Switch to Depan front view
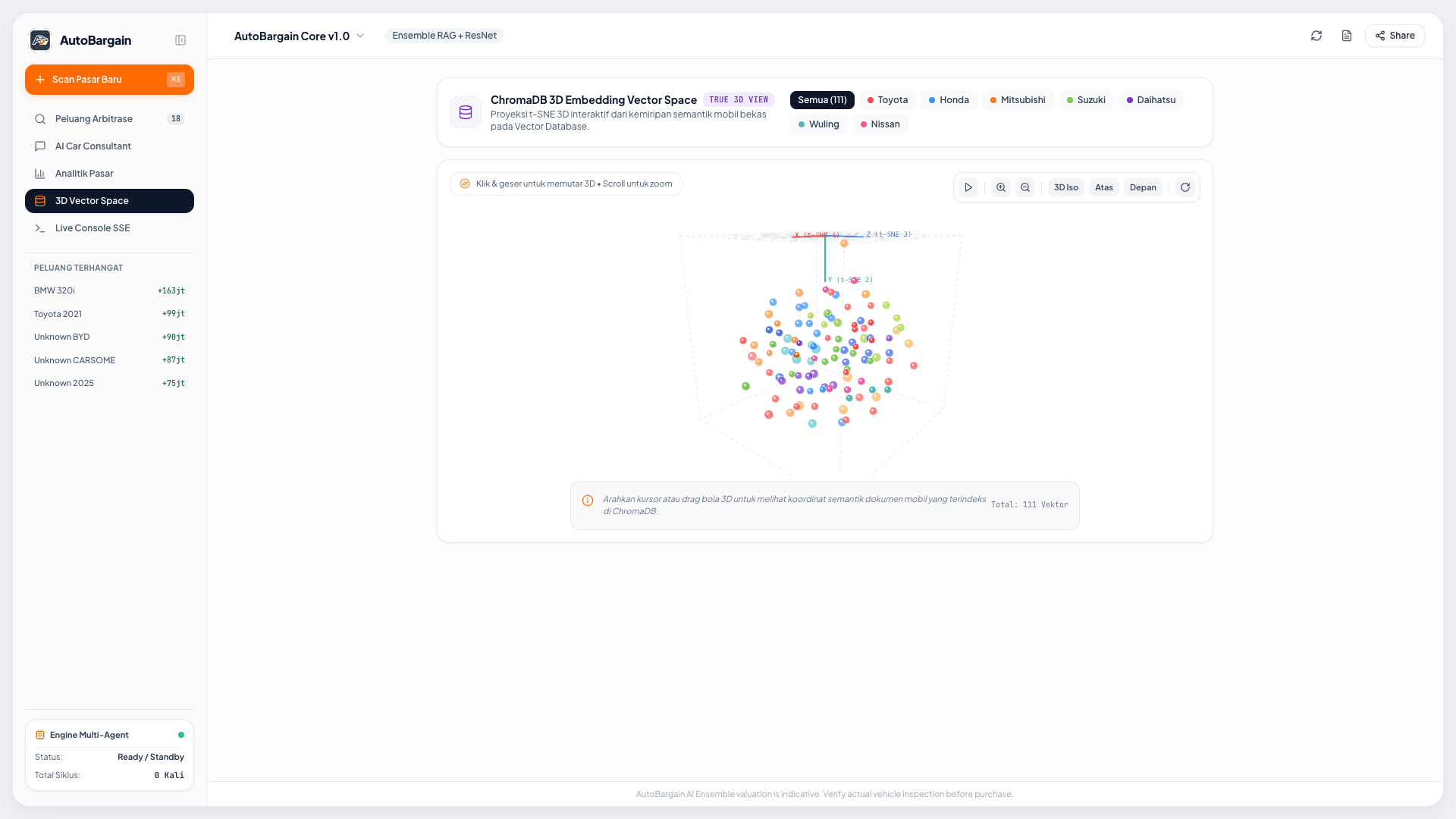 (1143, 187)
